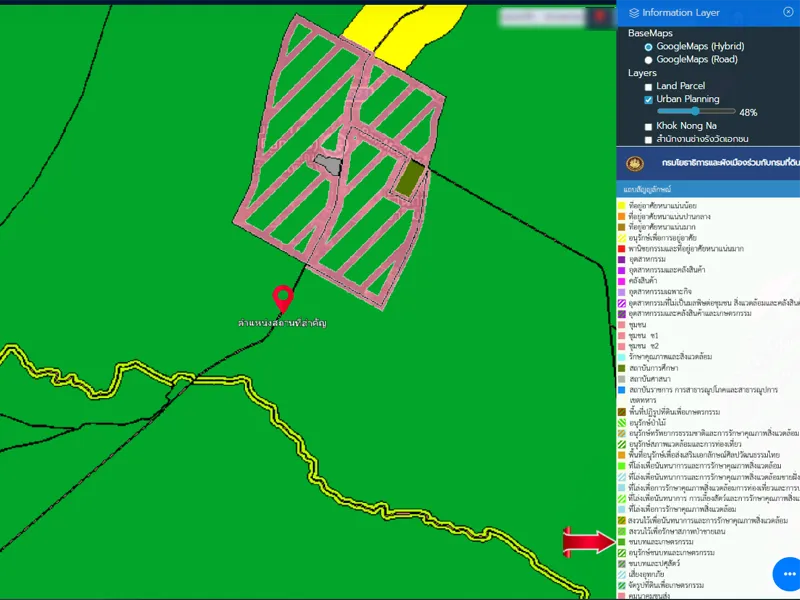
Task: Select GoogleMaps (Hybrid) basemap
Action: (648, 47)
